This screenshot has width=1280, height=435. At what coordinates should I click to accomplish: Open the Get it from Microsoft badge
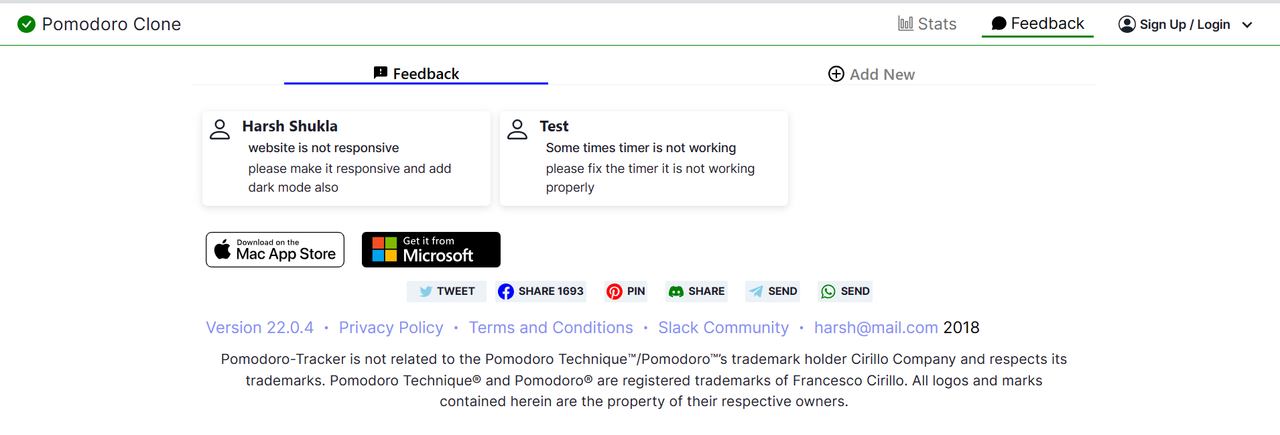click(431, 250)
